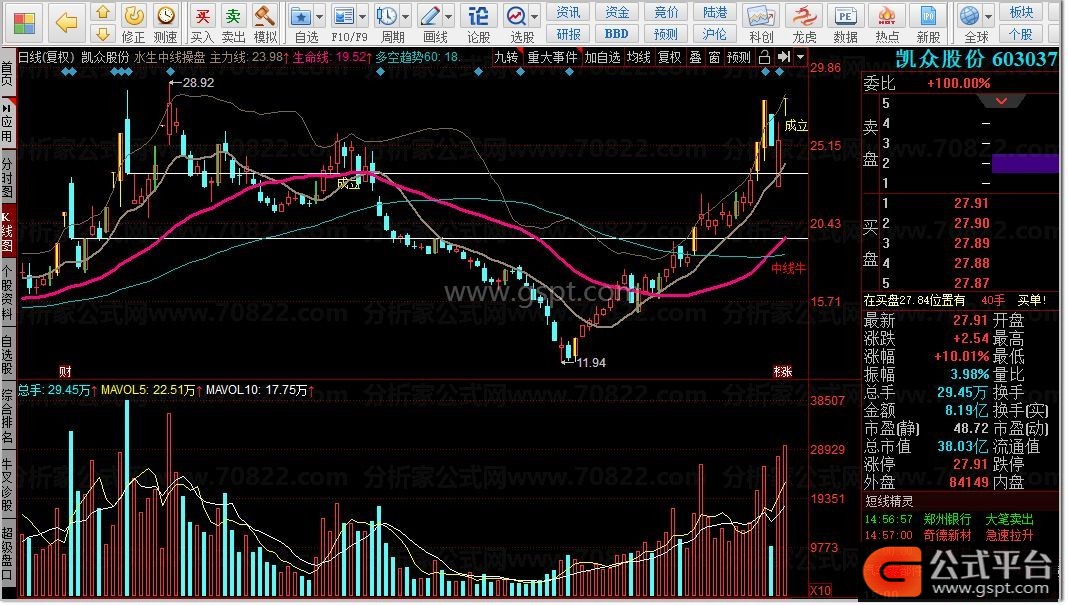1068x605 pixels.
Task: Click the colorful four-square home icon
Action: coord(24,22)
